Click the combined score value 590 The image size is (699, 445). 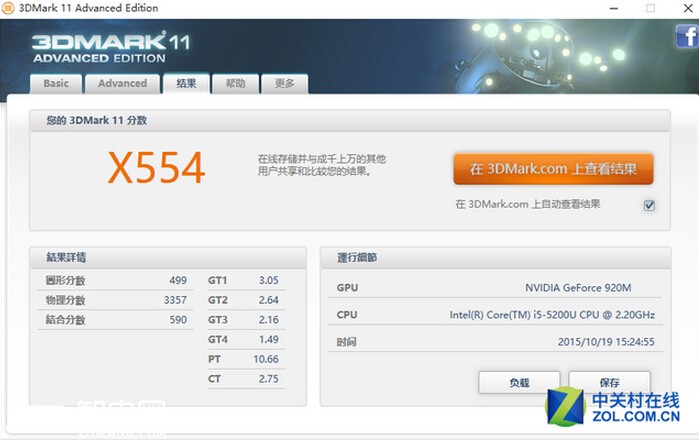[x=178, y=320]
